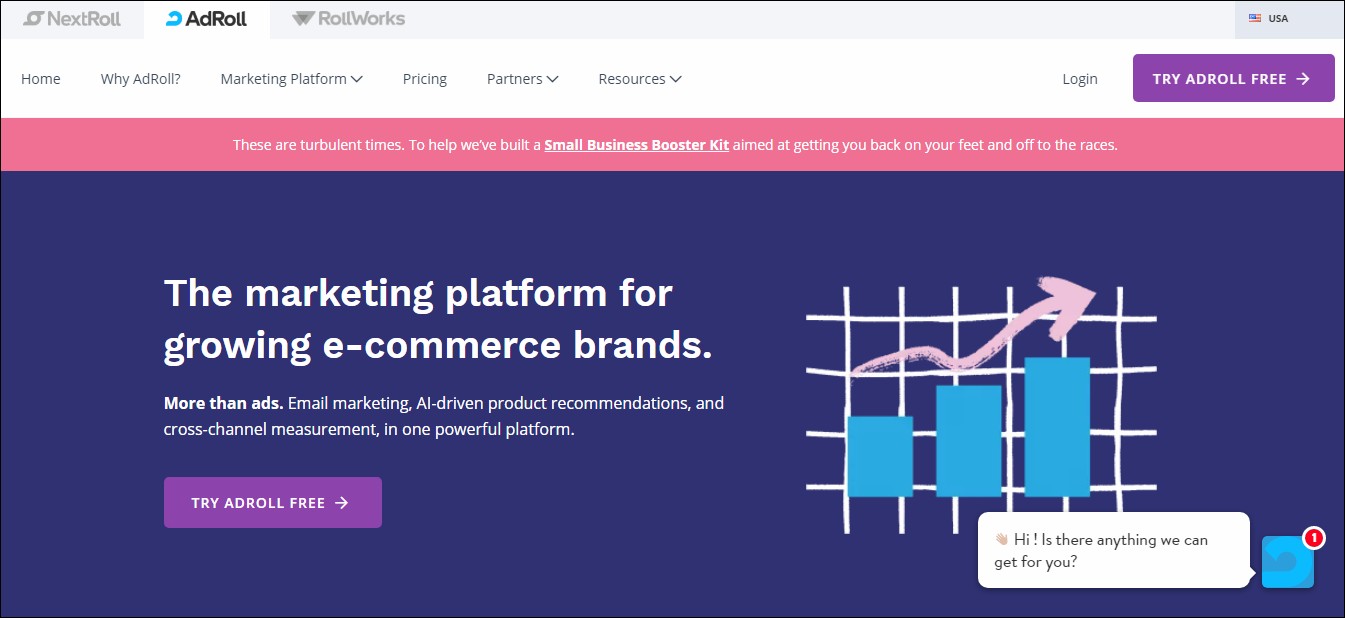Expand the Resources dropdown menu
Screen dimensions: 1345x618
pos(639,79)
